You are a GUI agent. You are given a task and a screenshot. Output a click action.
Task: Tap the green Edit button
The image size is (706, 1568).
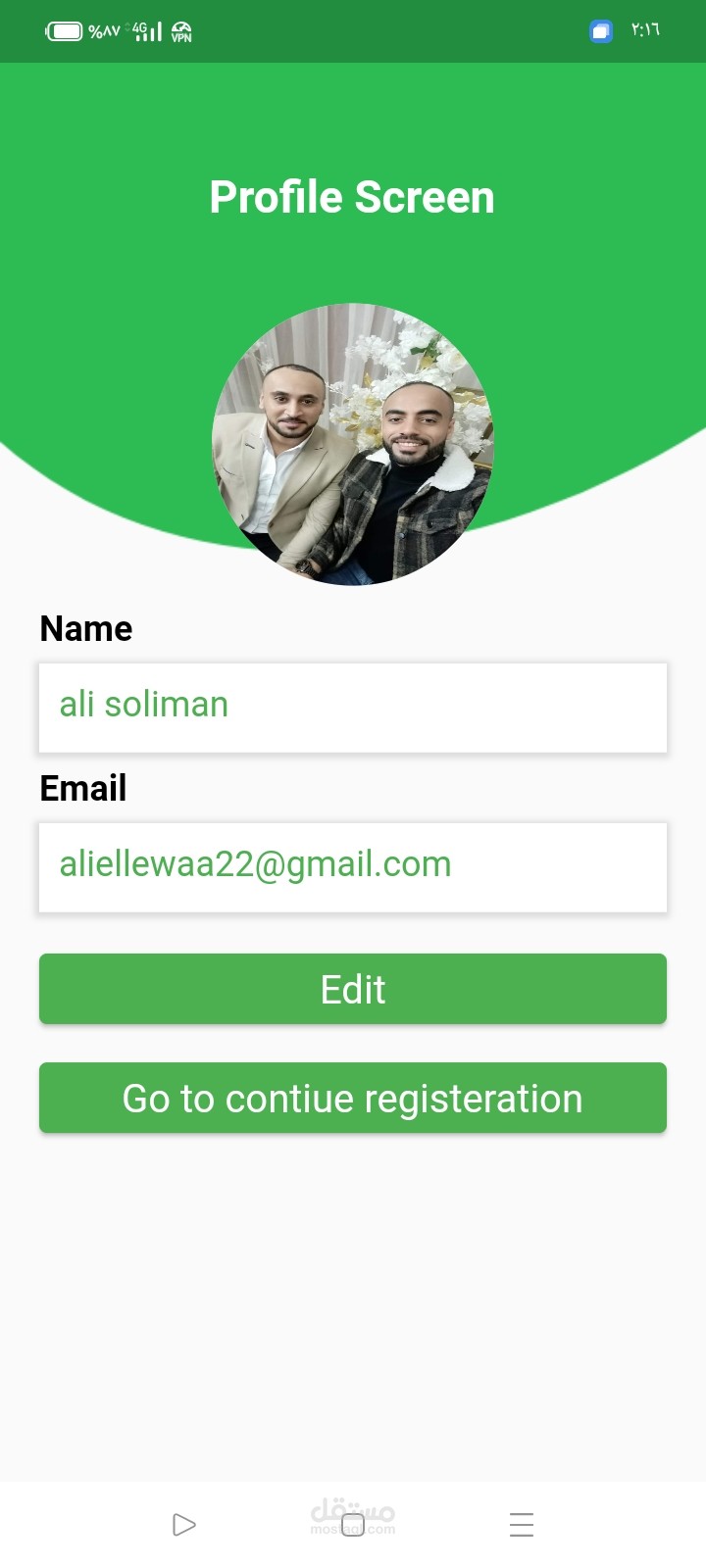tap(353, 989)
